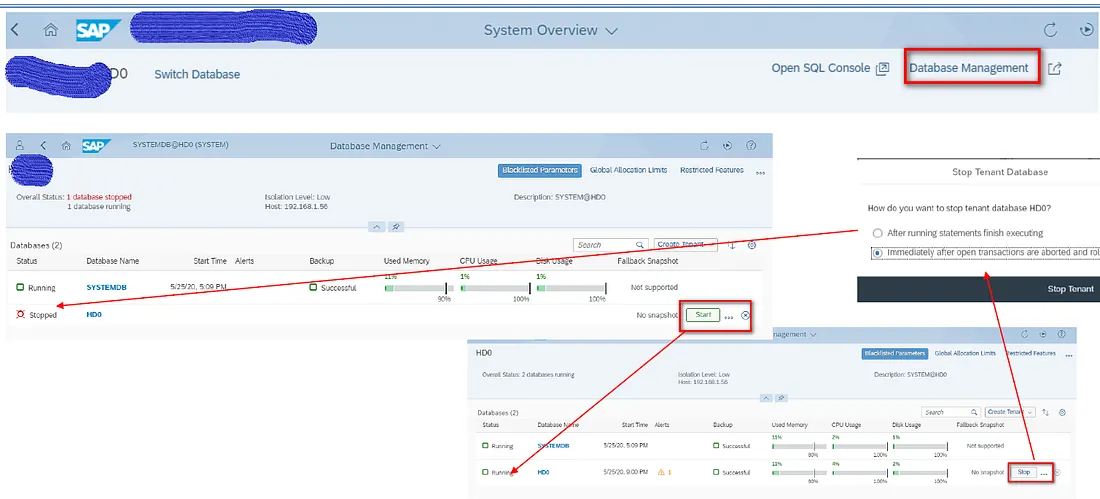
Task: Open the Database Management link
Action: tap(969, 68)
